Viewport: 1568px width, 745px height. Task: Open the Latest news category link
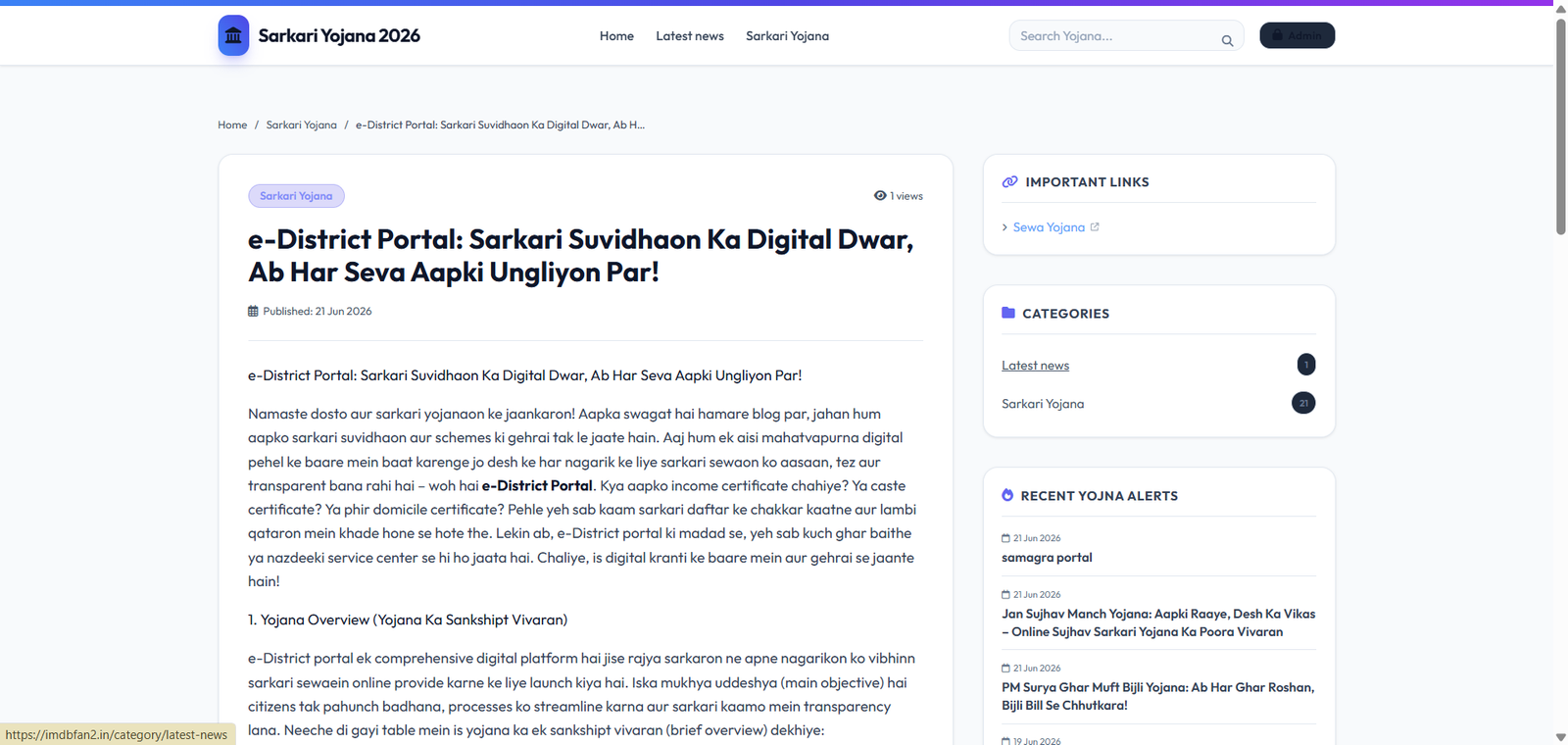point(1035,366)
